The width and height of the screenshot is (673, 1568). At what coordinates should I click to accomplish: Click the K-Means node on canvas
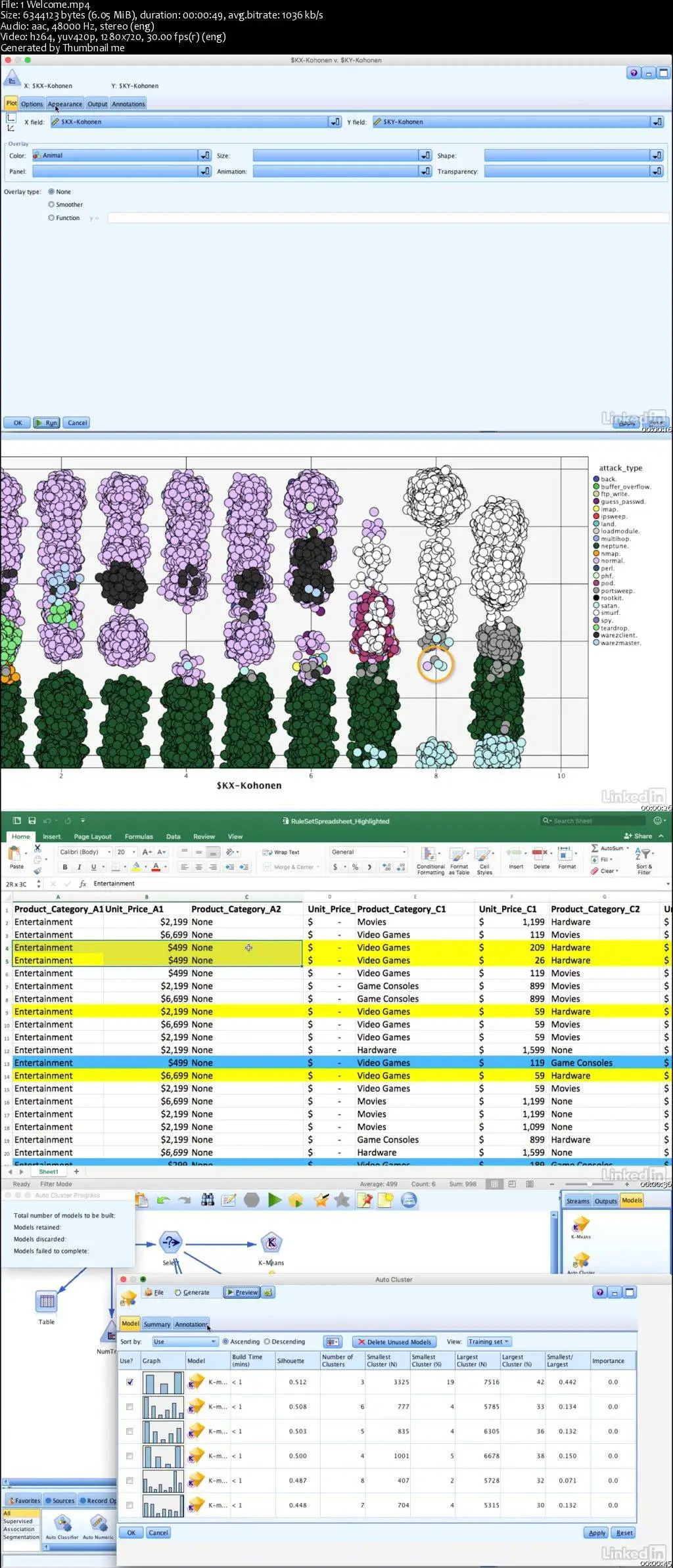pos(271,1243)
